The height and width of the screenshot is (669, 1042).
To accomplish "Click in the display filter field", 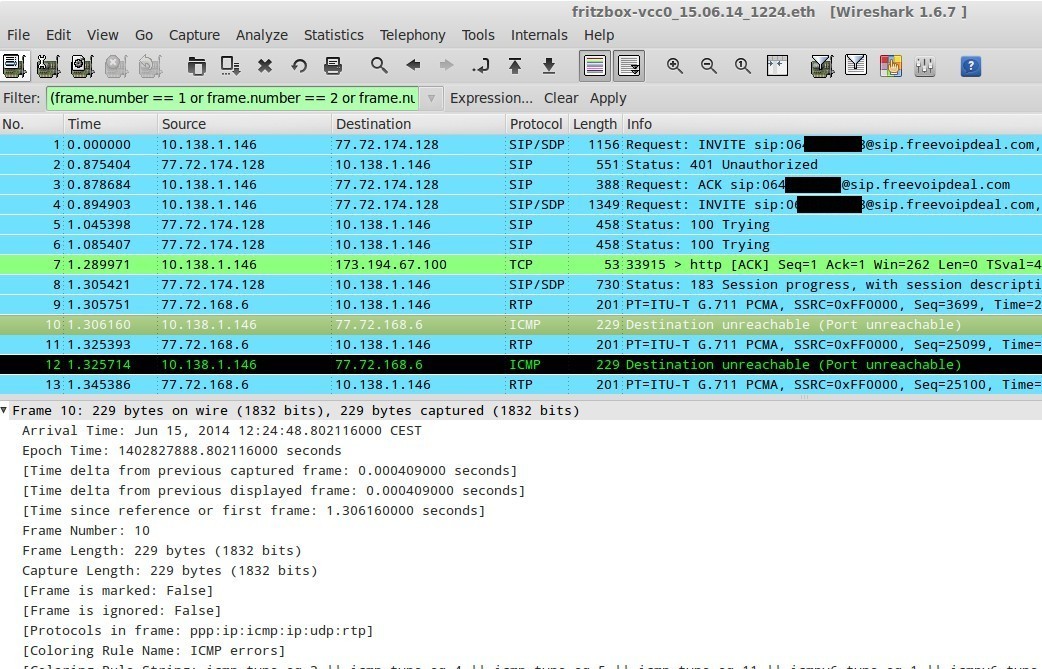I will click(233, 98).
